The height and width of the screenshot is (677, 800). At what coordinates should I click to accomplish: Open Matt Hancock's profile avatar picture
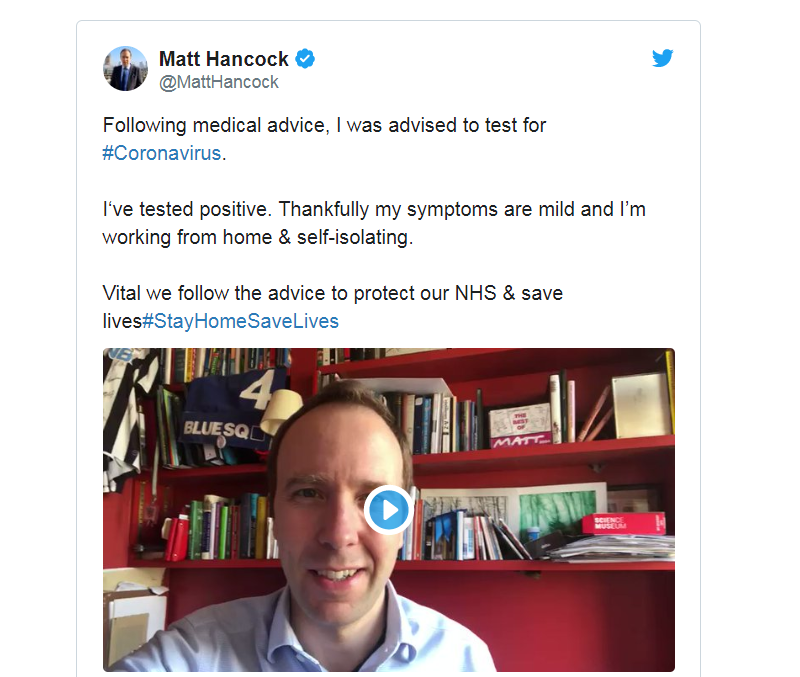125,69
